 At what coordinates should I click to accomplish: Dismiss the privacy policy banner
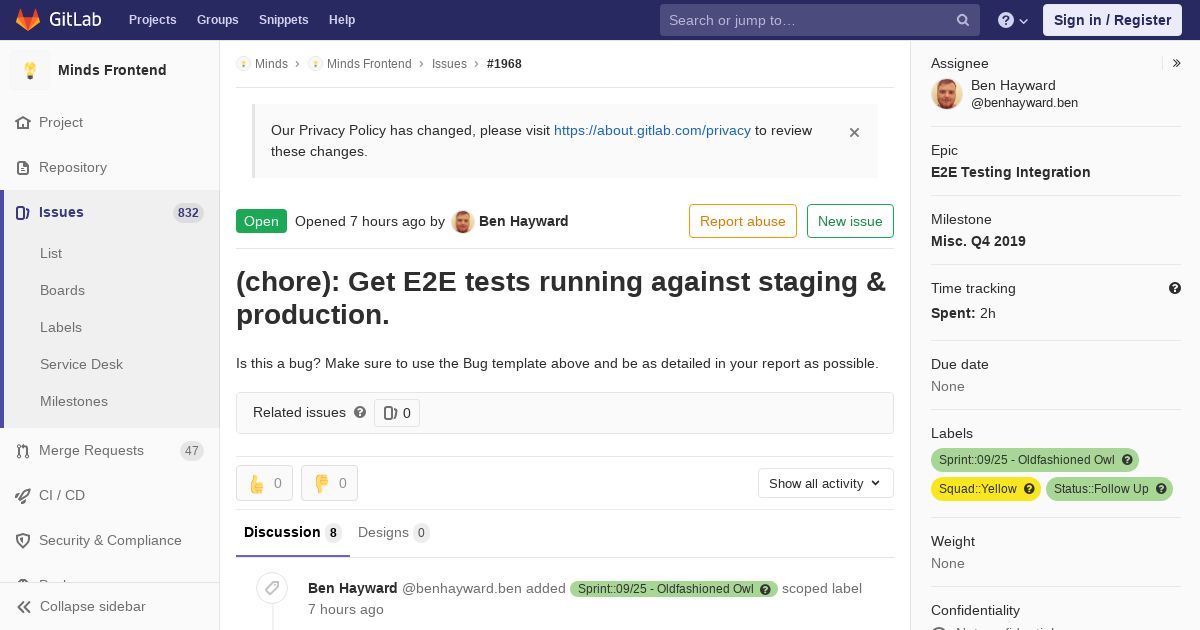854,132
